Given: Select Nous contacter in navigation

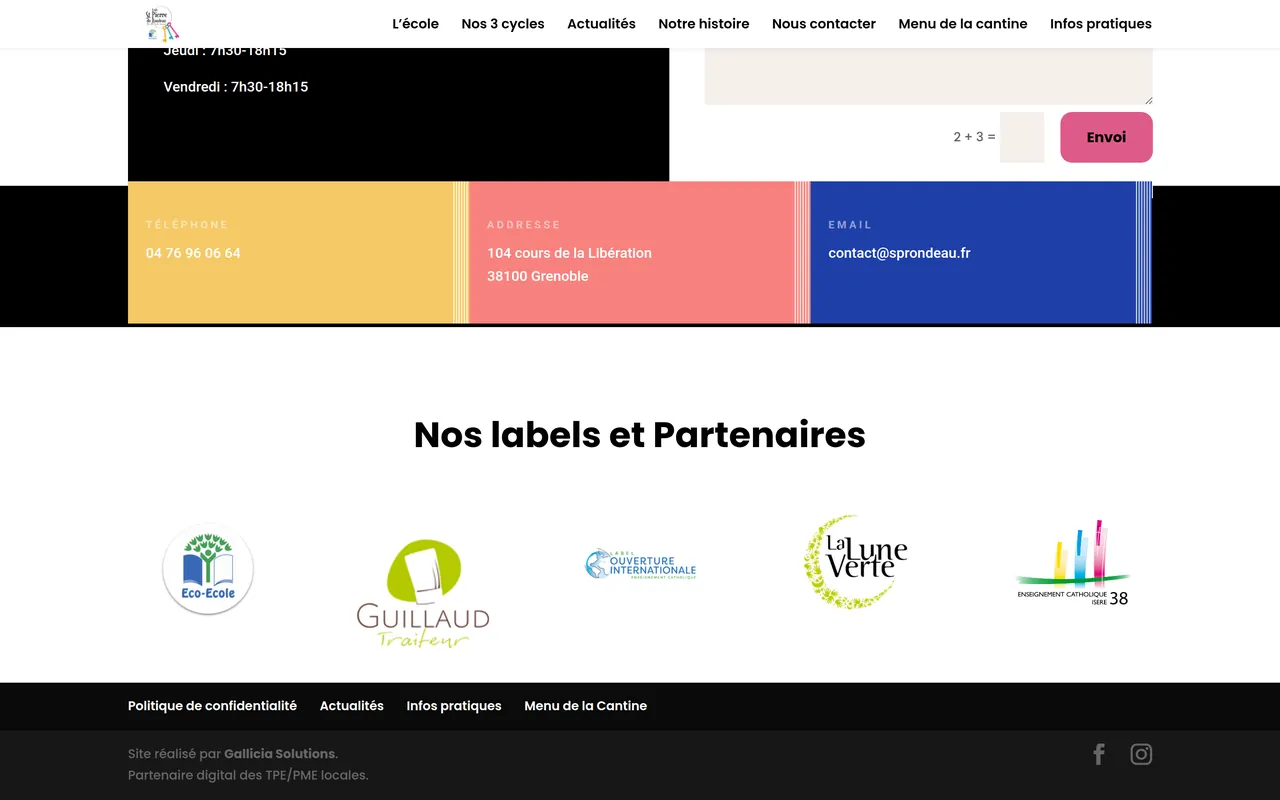Looking at the screenshot, I should click(824, 24).
